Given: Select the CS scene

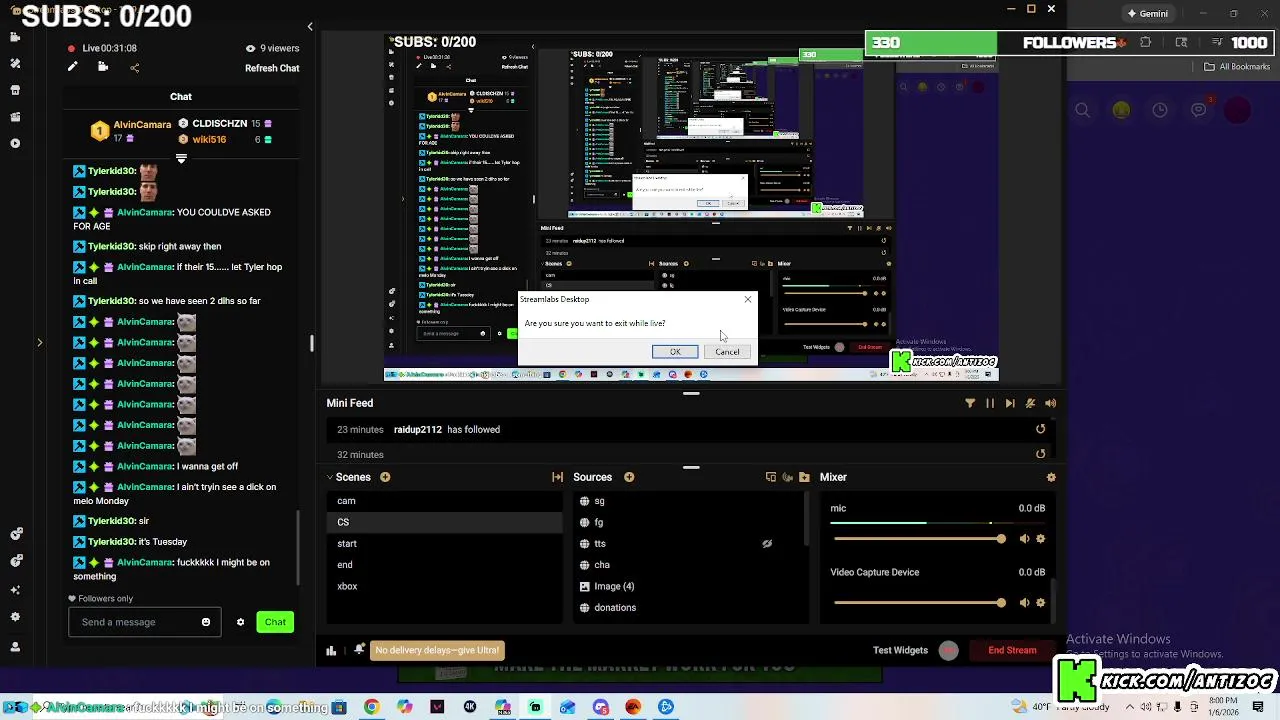Looking at the screenshot, I should (445, 522).
